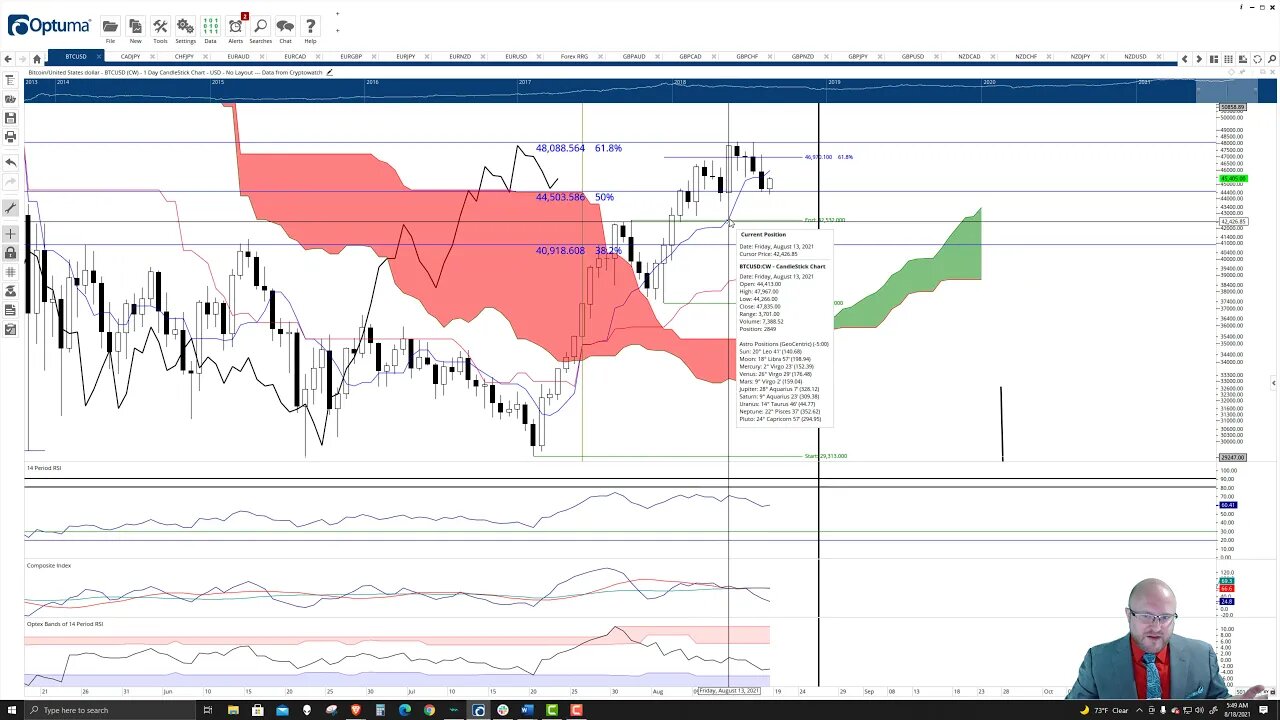Viewport: 1280px width, 720px height.
Task: Click the grid view icon in tab bar
Action: tap(1229, 59)
